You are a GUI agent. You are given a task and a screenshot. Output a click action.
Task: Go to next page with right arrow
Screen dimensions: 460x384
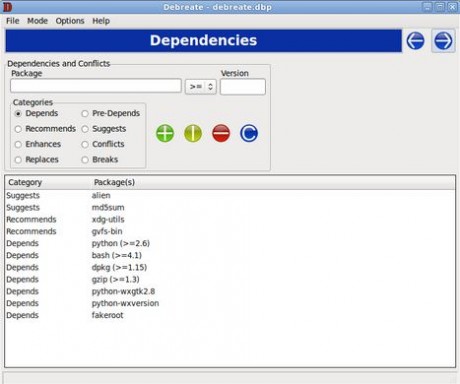443,41
